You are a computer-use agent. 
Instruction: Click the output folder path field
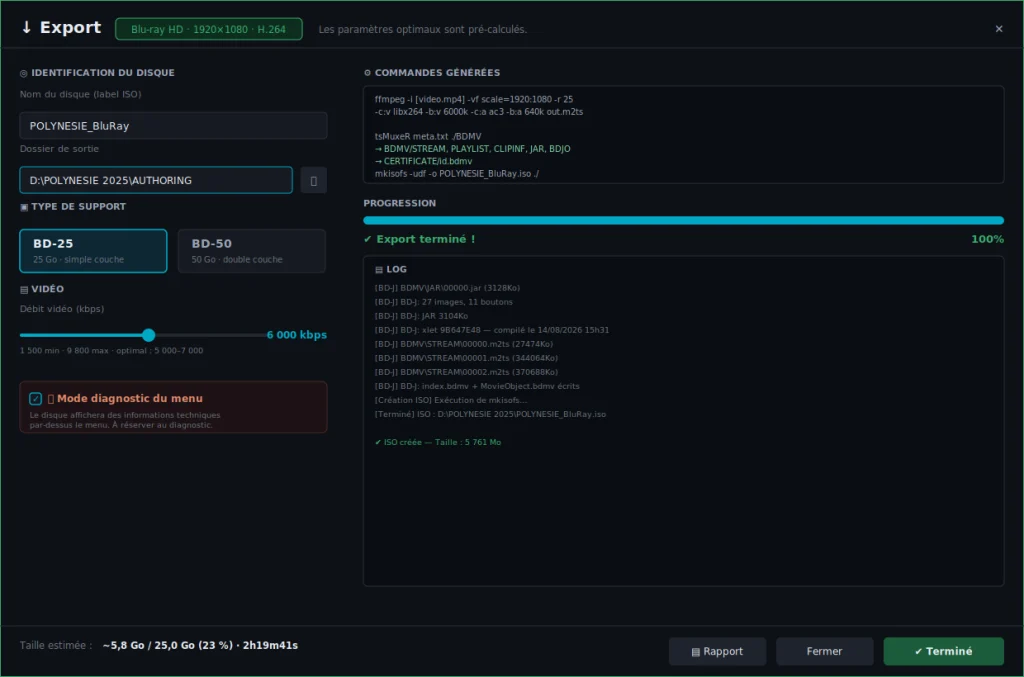(156, 180)
